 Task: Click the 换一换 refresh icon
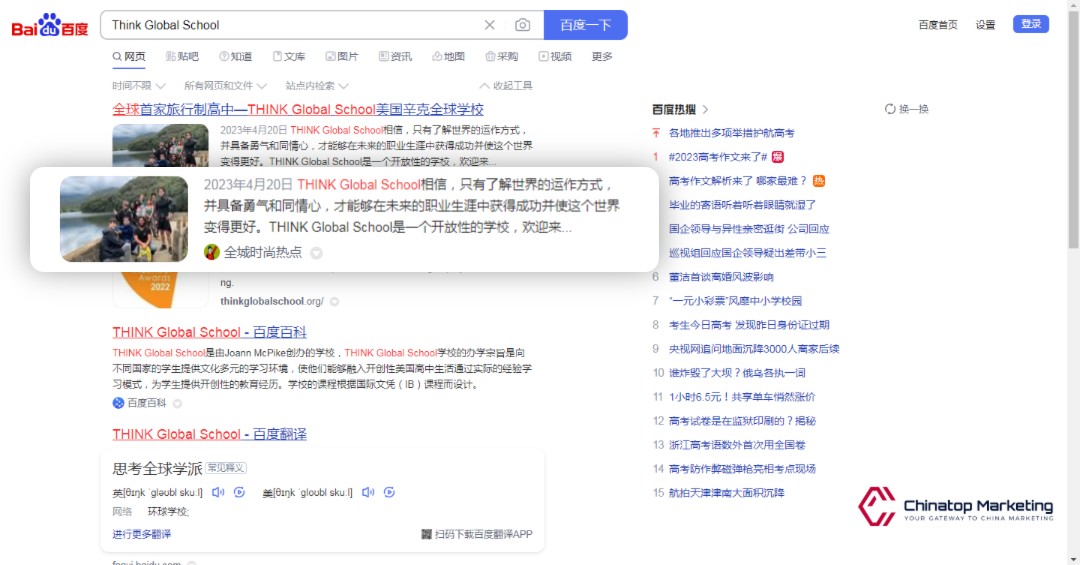pyautogui.click(x=890, y=109)
